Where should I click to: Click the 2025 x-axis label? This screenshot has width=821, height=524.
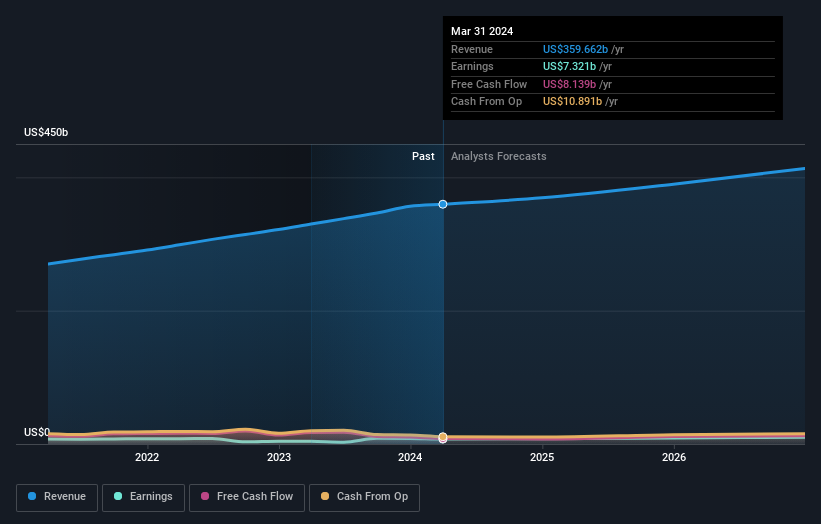(542, 457)
